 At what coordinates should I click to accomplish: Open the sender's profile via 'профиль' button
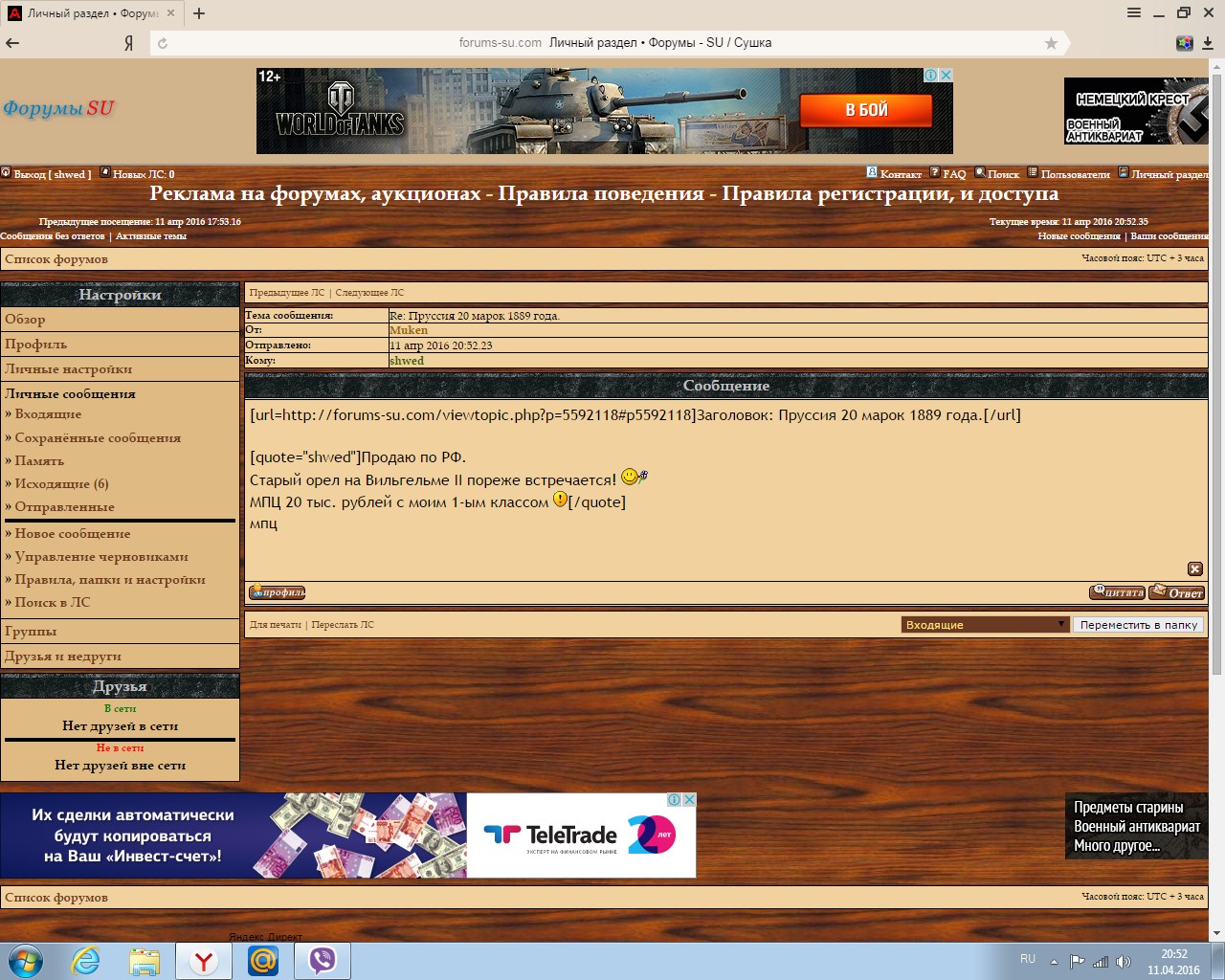point(278,592)
